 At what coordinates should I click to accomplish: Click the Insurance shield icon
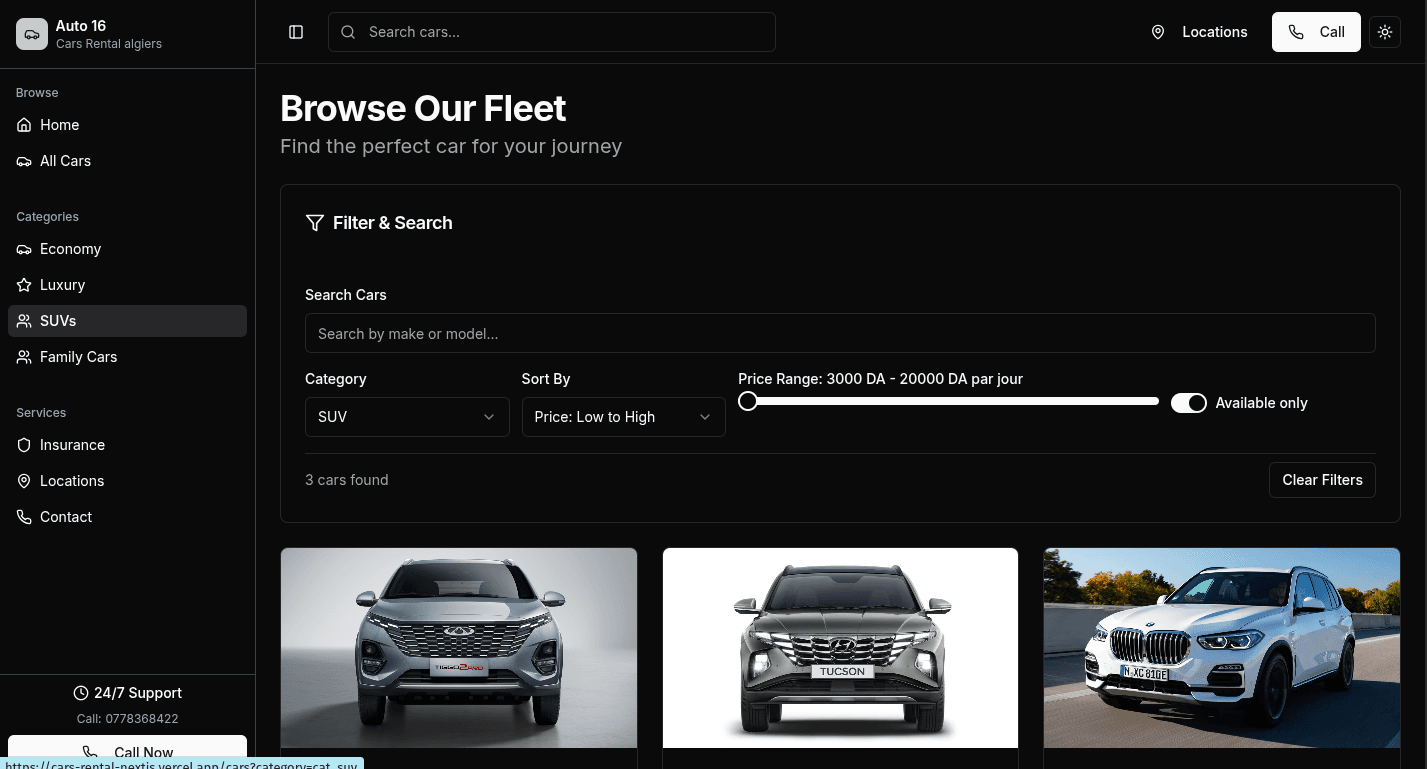click(24, 445)
